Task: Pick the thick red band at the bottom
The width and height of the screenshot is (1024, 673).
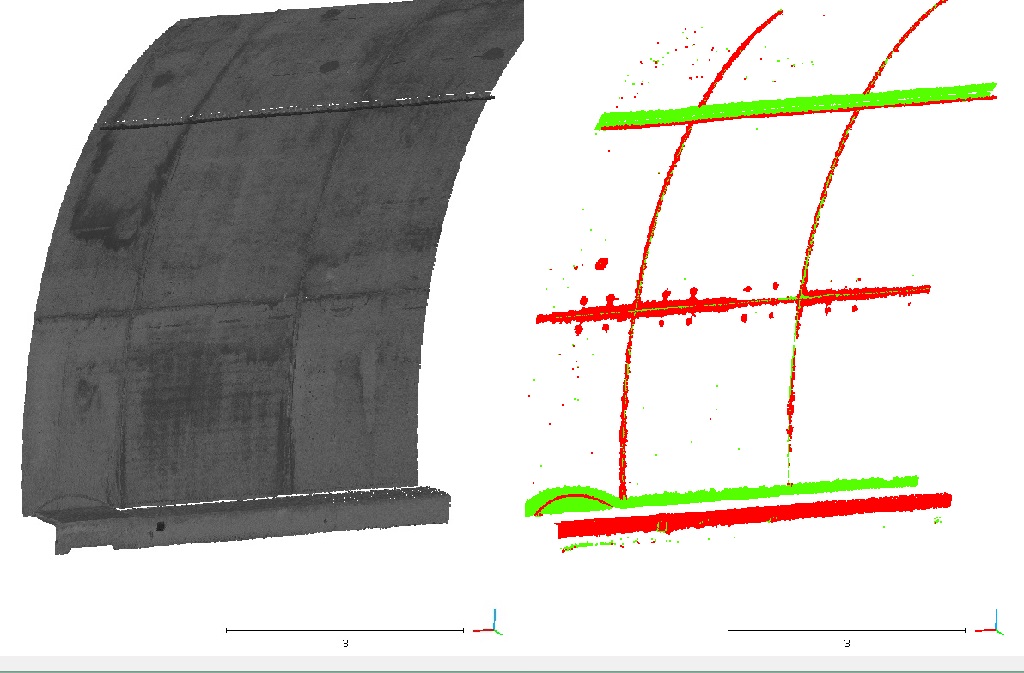Action: pos(760,513)
